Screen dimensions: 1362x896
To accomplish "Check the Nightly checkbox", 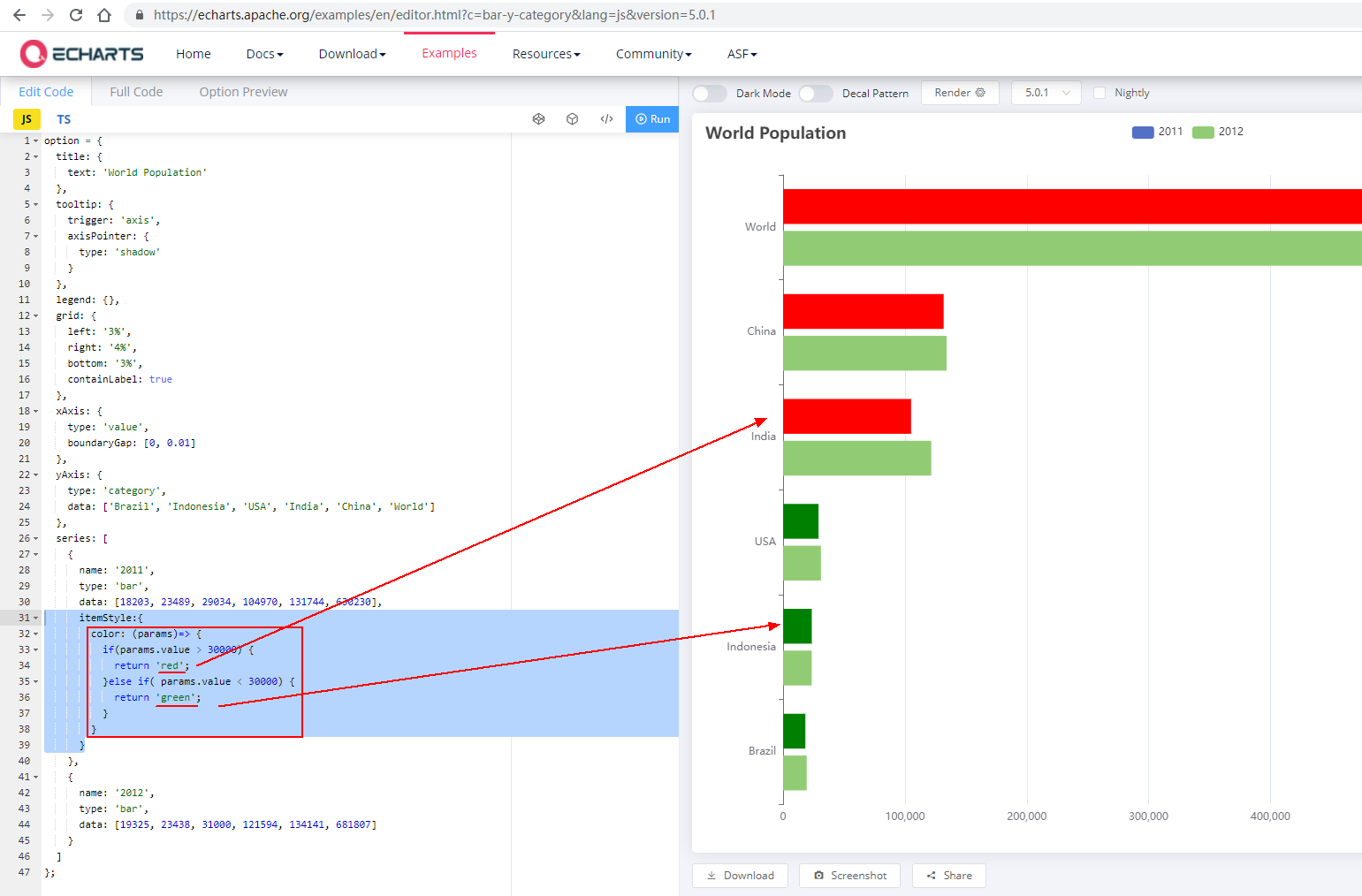I will (1099, 92).
